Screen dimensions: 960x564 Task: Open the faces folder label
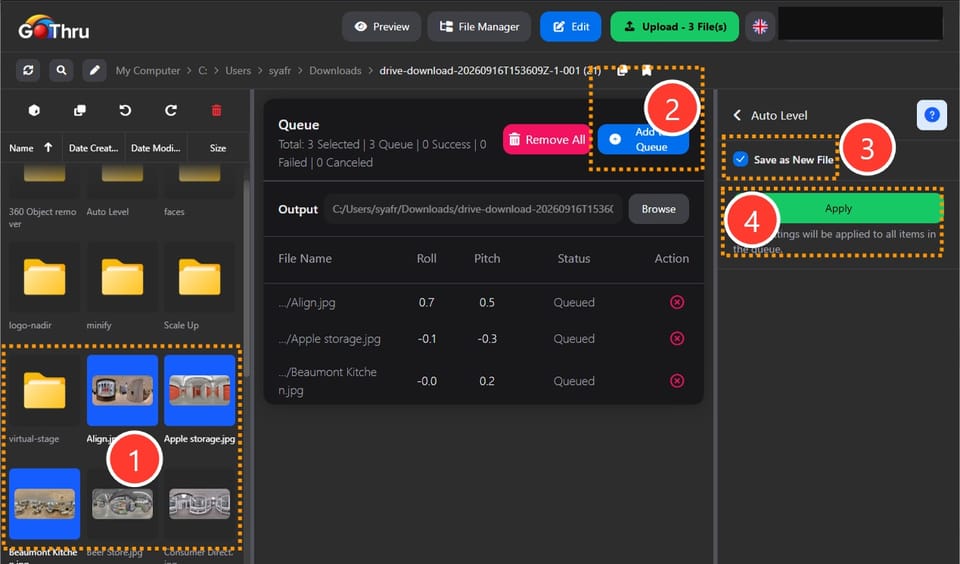(174, 212)
